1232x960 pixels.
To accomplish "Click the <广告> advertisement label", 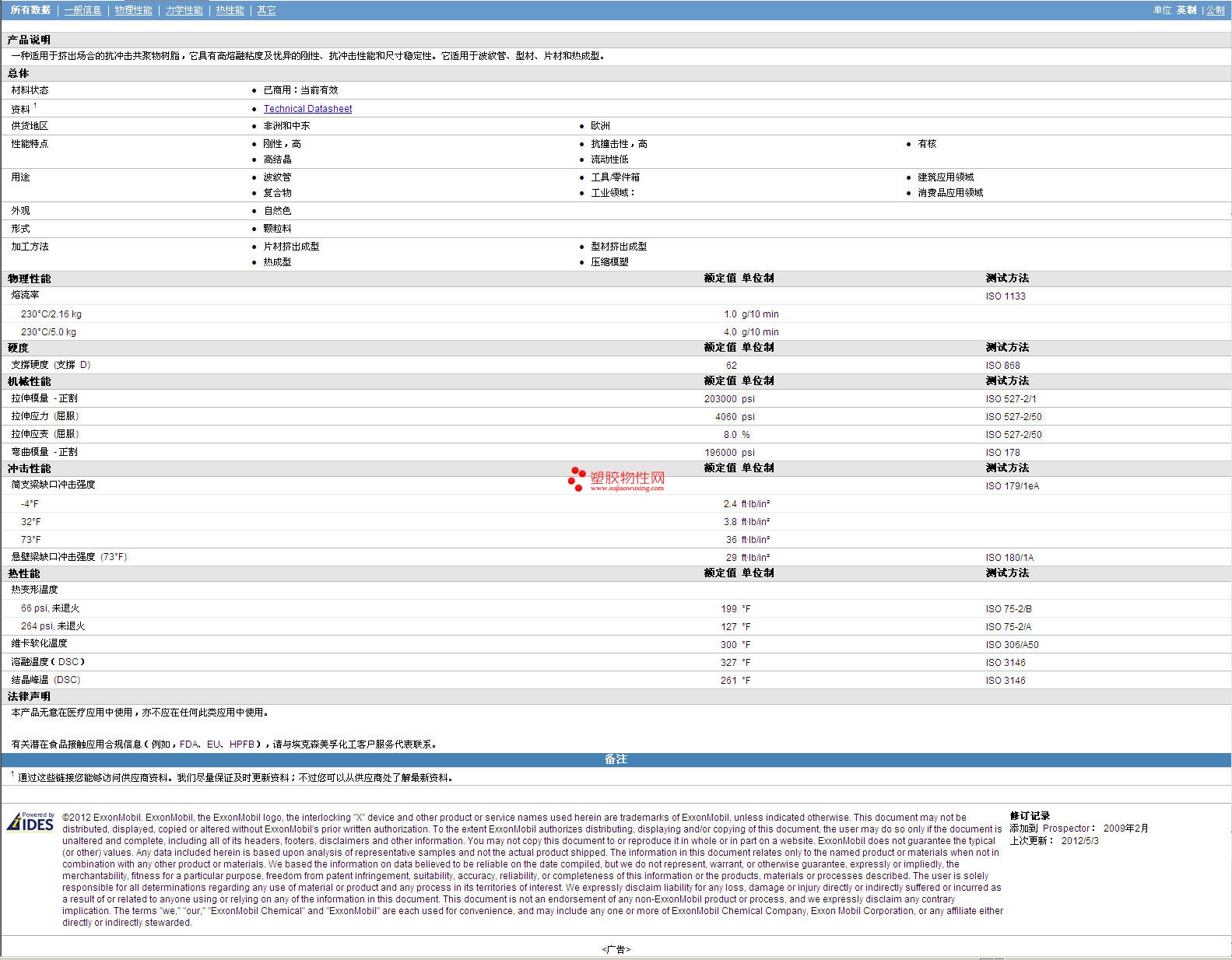I will point(616,949).
